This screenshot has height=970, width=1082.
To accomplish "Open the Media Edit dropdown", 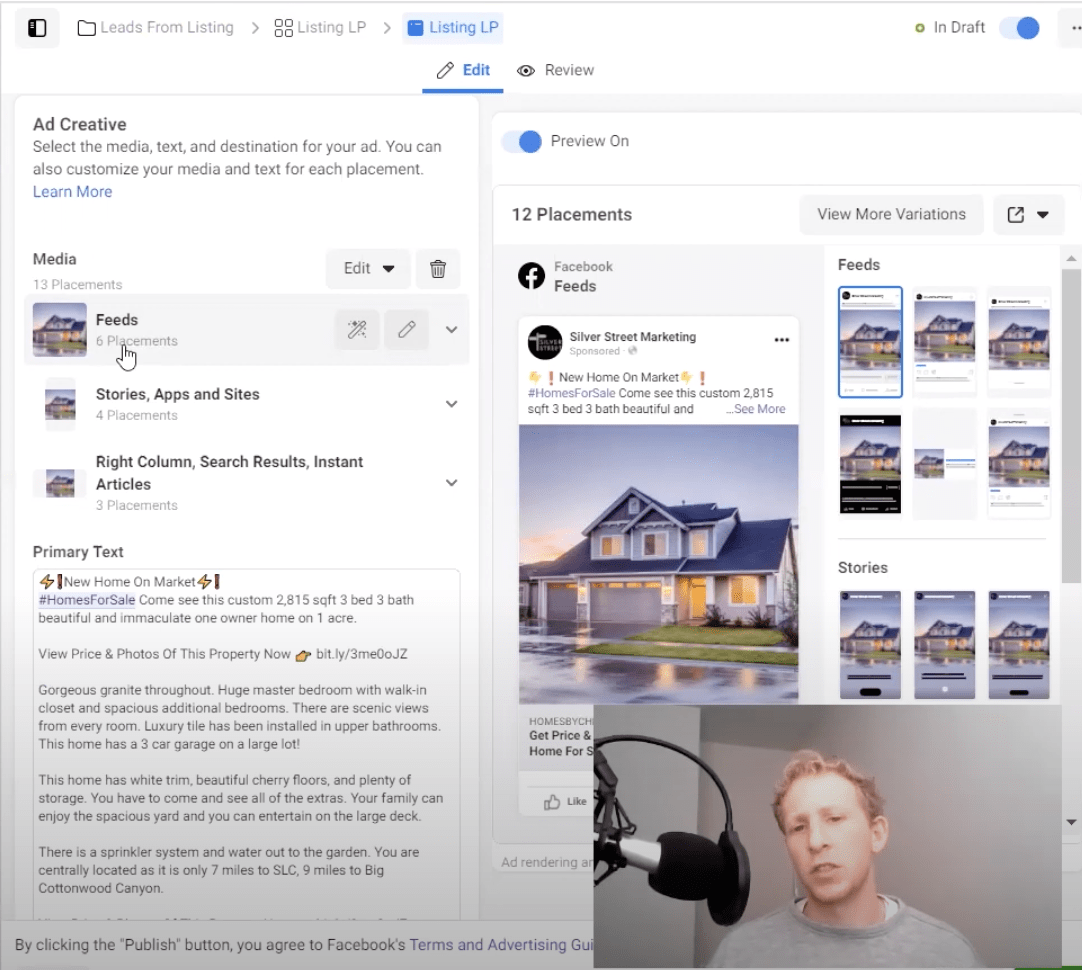I will (368, 268).
